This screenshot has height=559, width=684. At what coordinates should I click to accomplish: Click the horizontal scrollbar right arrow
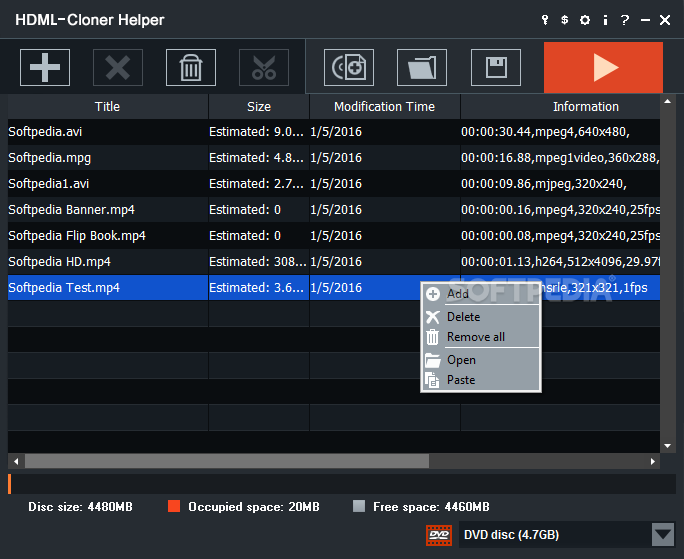click(653, 461)
